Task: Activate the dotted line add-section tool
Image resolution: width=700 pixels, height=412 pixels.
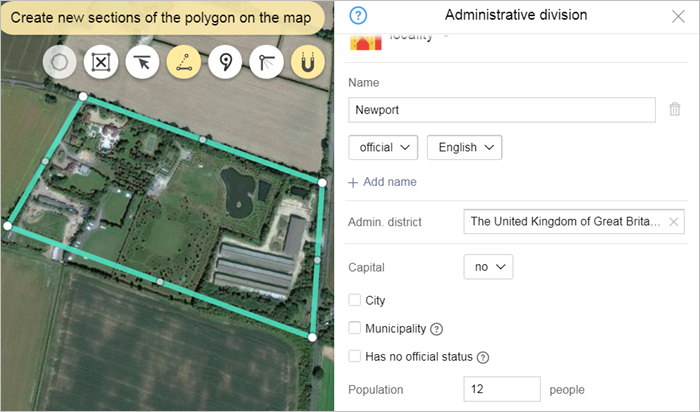Action: click(185, 63)
